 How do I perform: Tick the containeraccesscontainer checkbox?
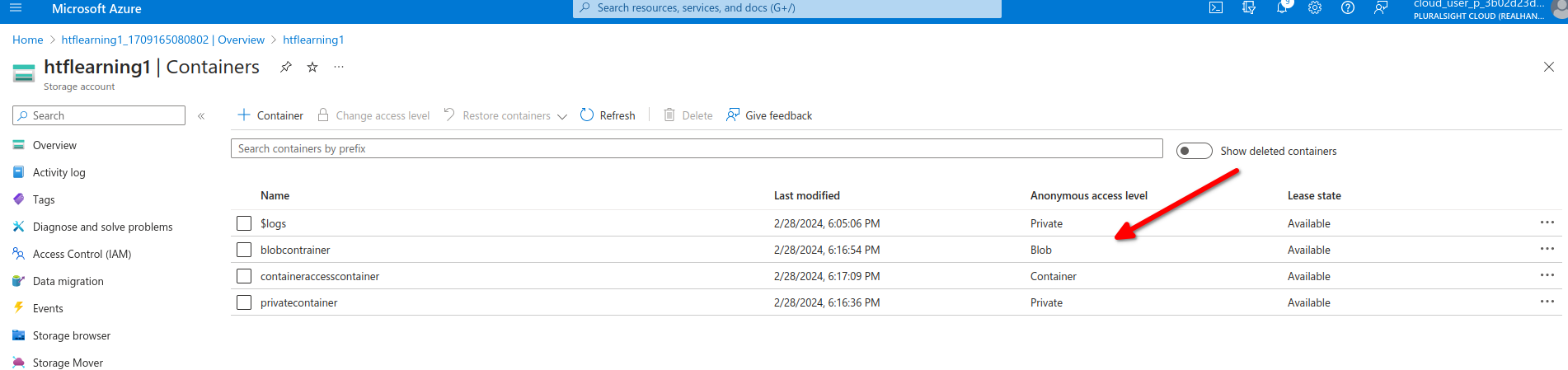[x=244, y=276]
